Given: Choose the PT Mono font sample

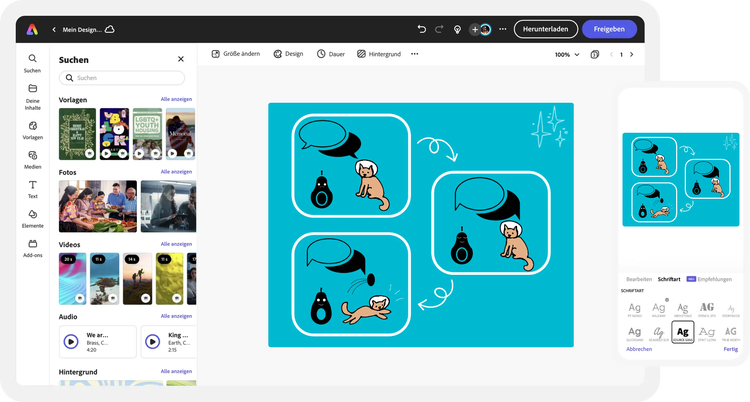Looking at the screenshot, I should click(635, 310).
